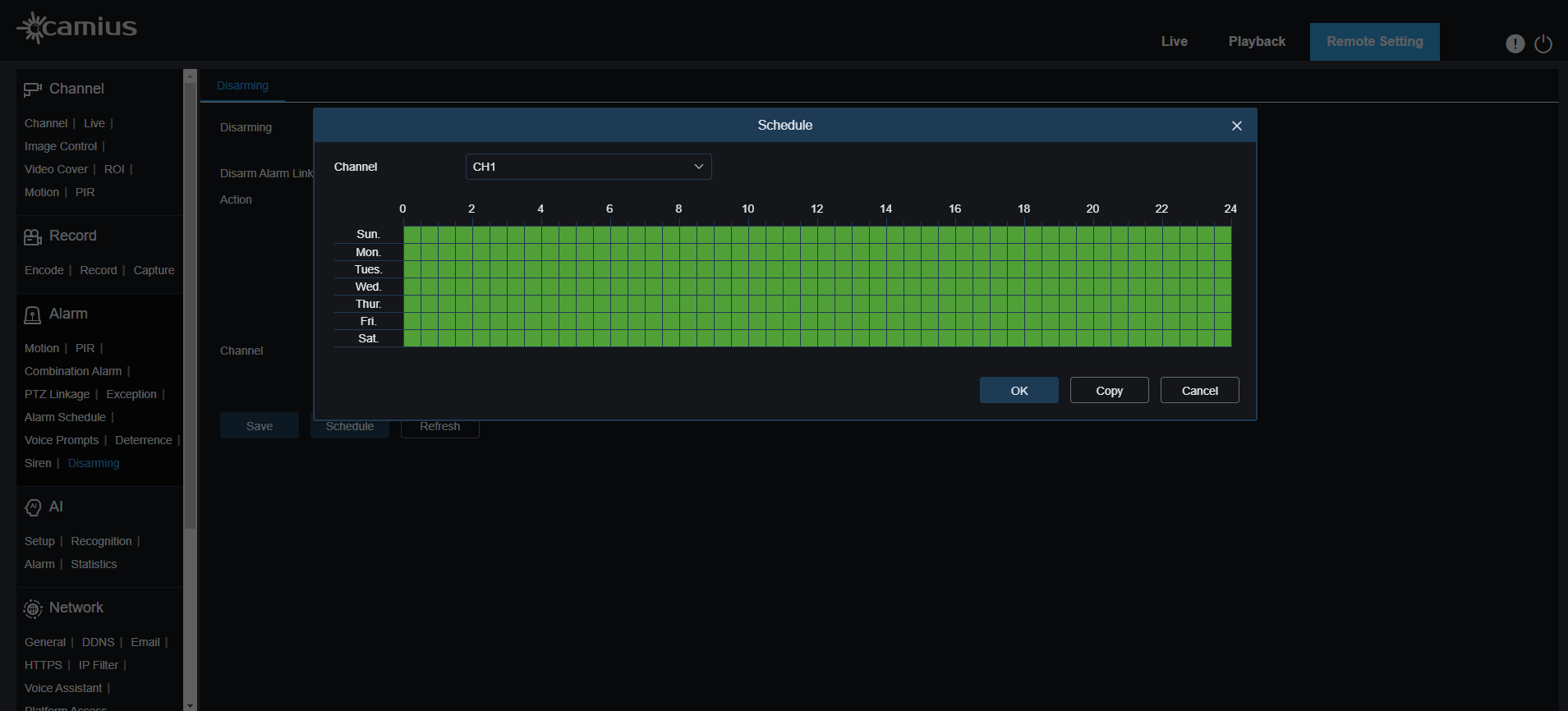Screen dimensions: 1568x711
Task: Click the AI section head icon
Action: [32, 507]
